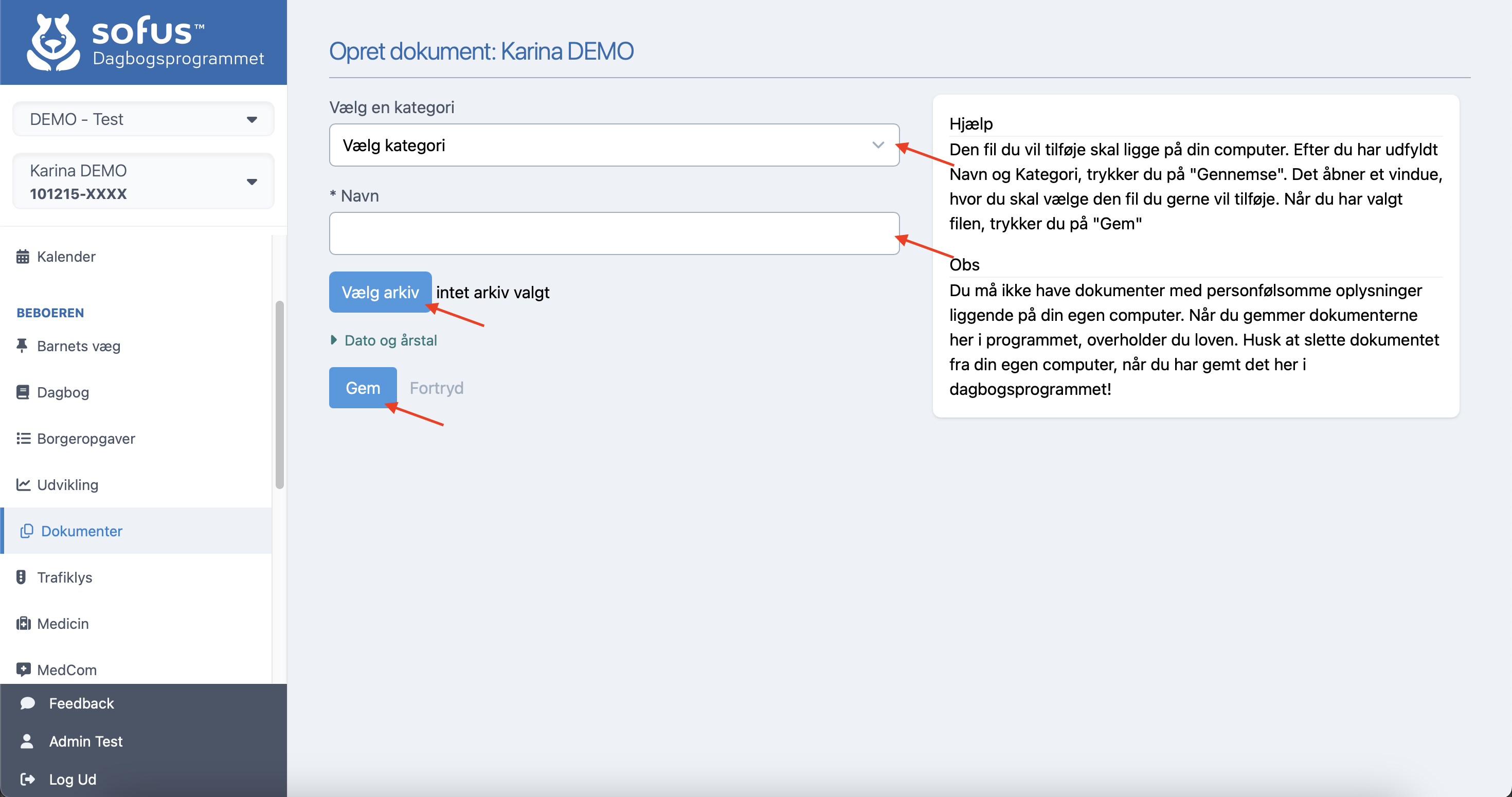Open the Karina DEMO resident selector
The height and width of the screenshot is (797, 1512).
143,182
